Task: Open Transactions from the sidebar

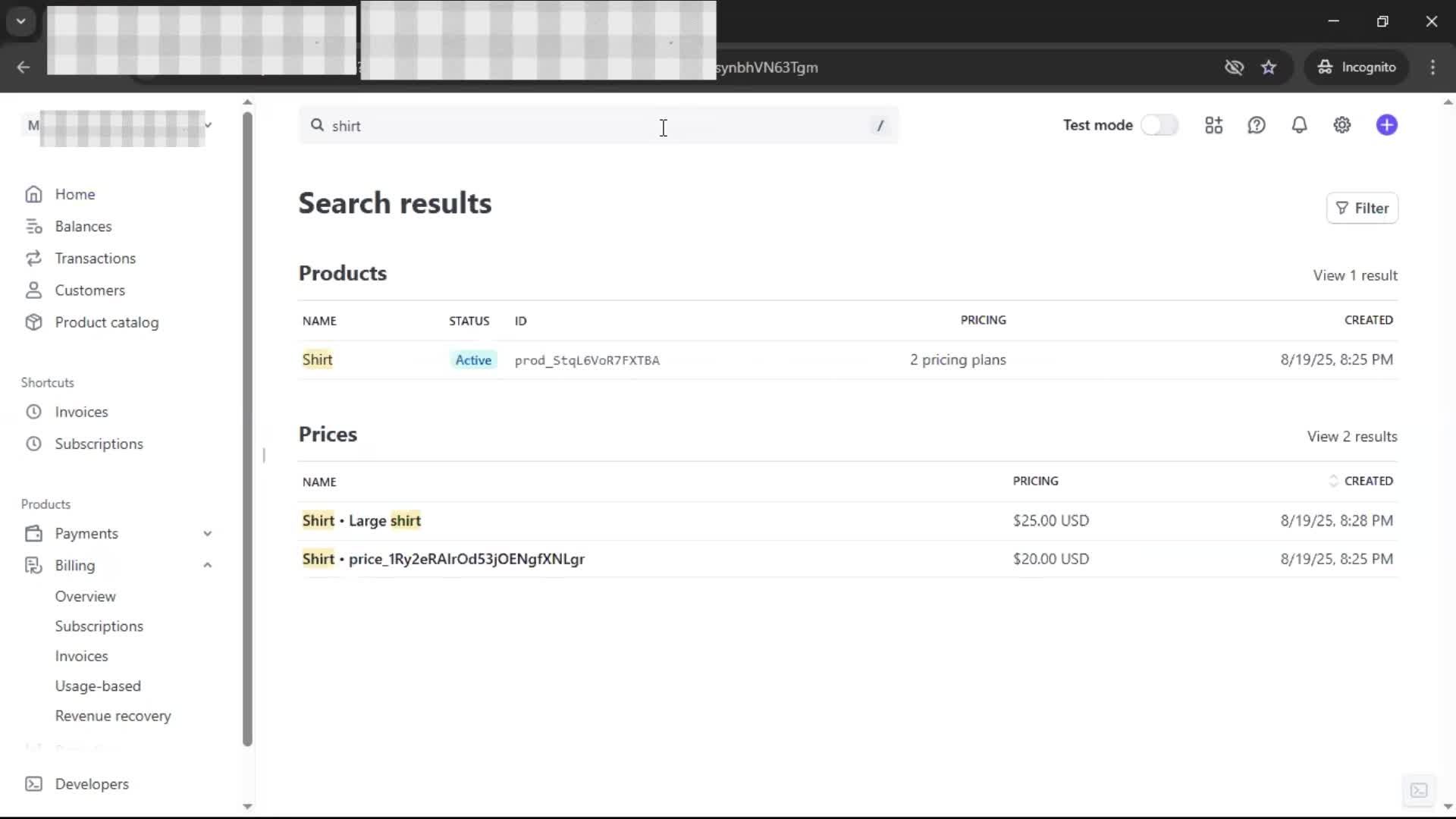Action: tap(95, 258)
